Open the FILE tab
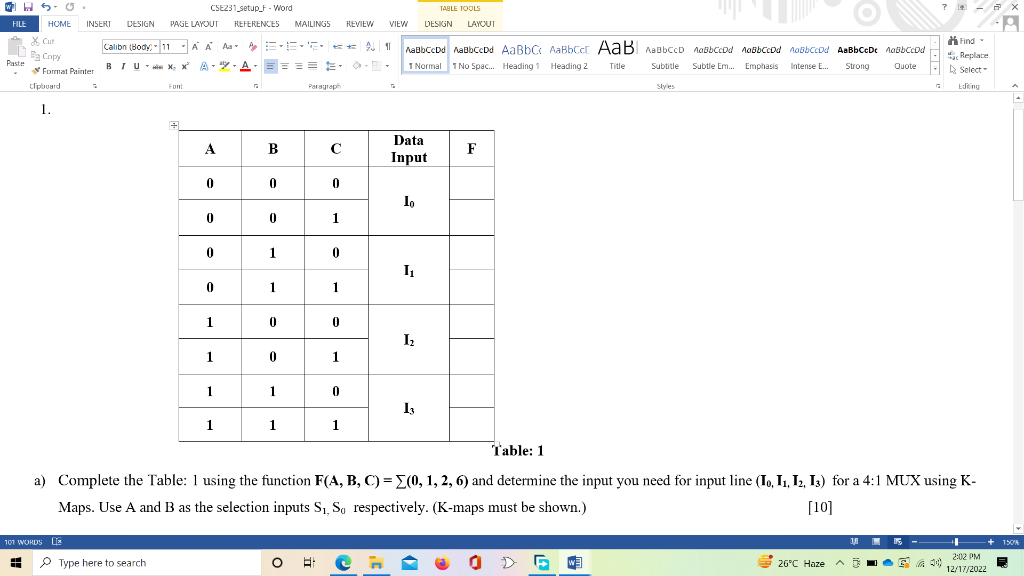 [x=19, y=24]
